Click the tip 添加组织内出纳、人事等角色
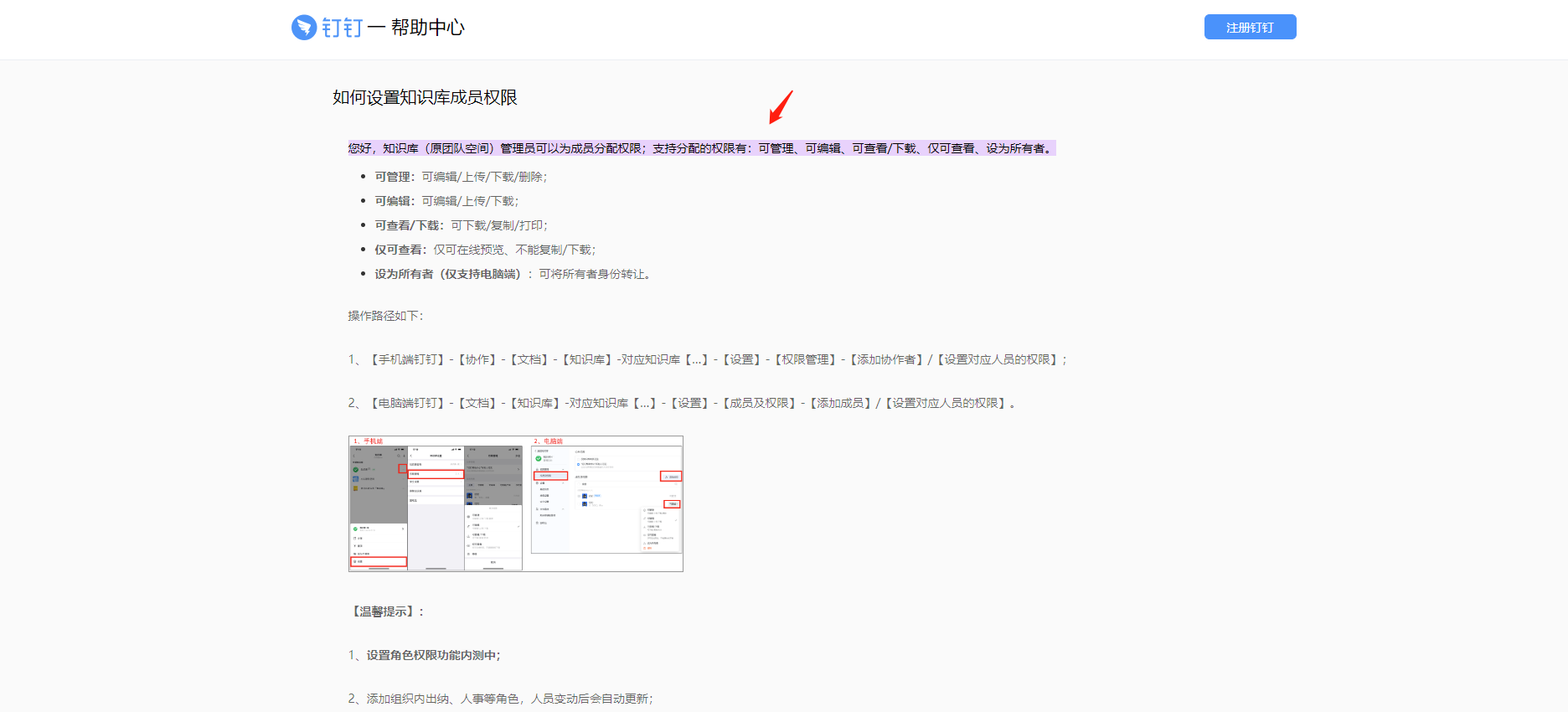The image size is (1568, 712). [501, 699]
